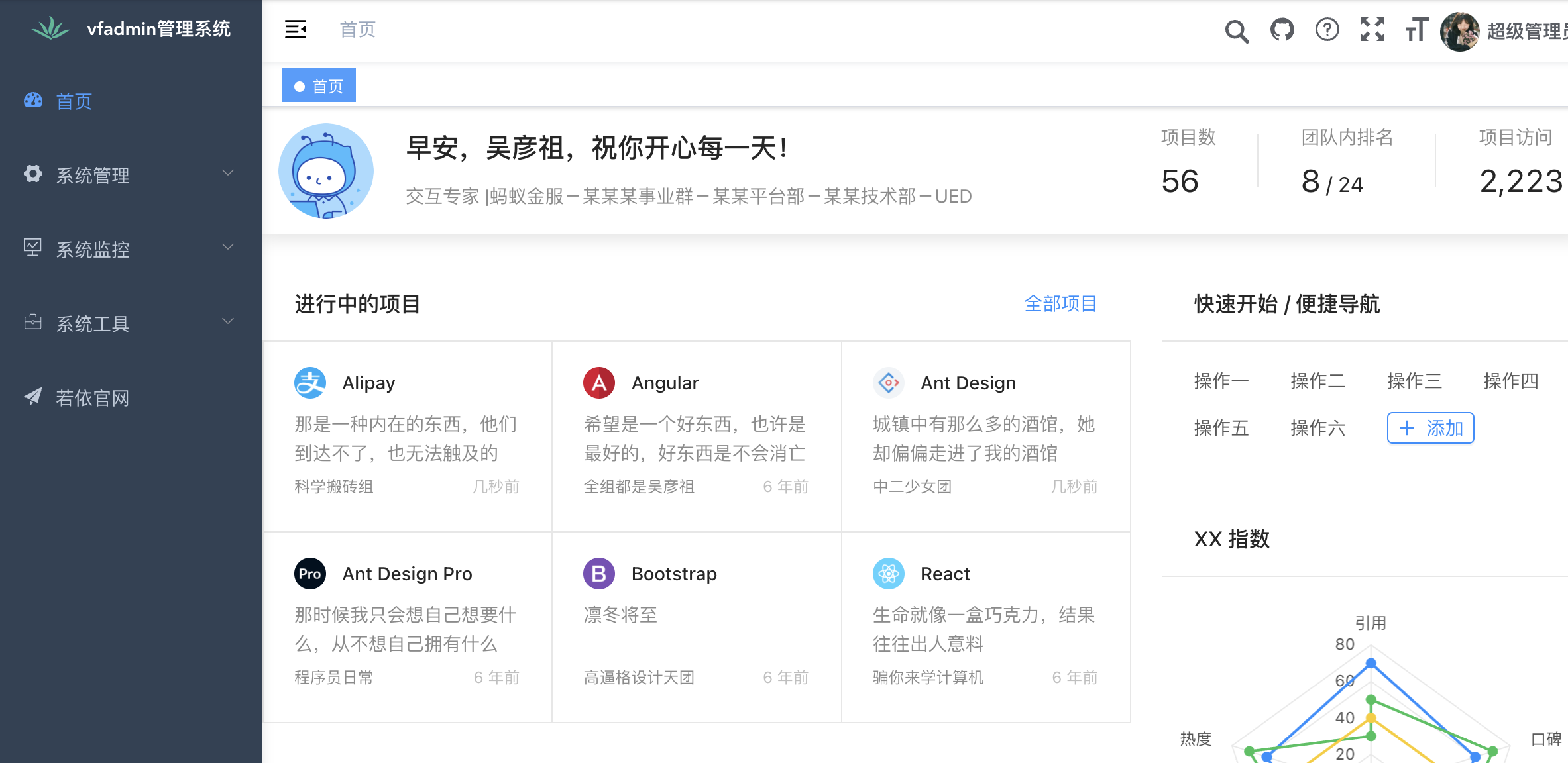The width and height of the screenshot is (1568, 763).
Task: Click the blue radar chart top point
Action: [1371, 663]
